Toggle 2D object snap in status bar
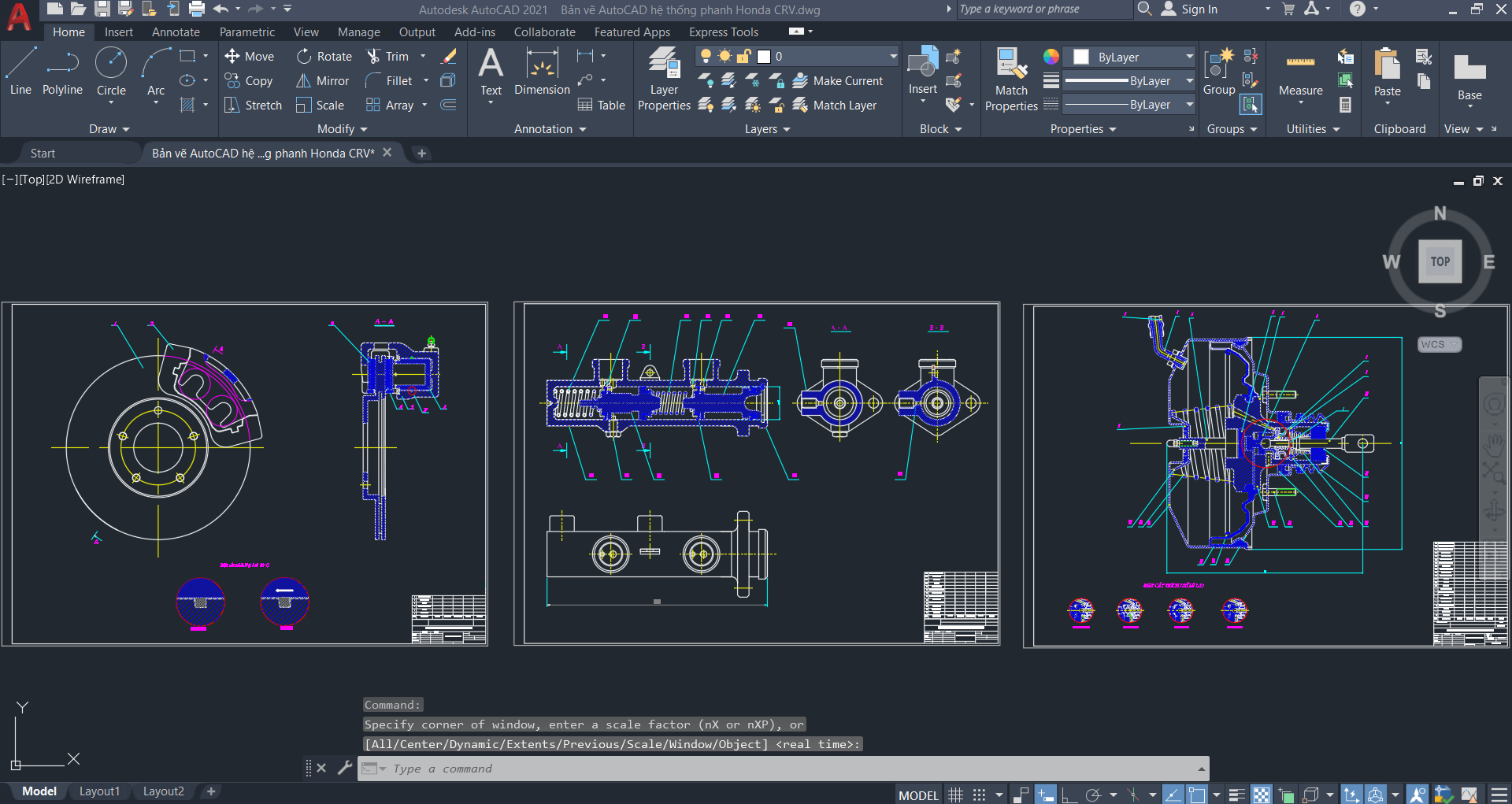 (1197, 795)
